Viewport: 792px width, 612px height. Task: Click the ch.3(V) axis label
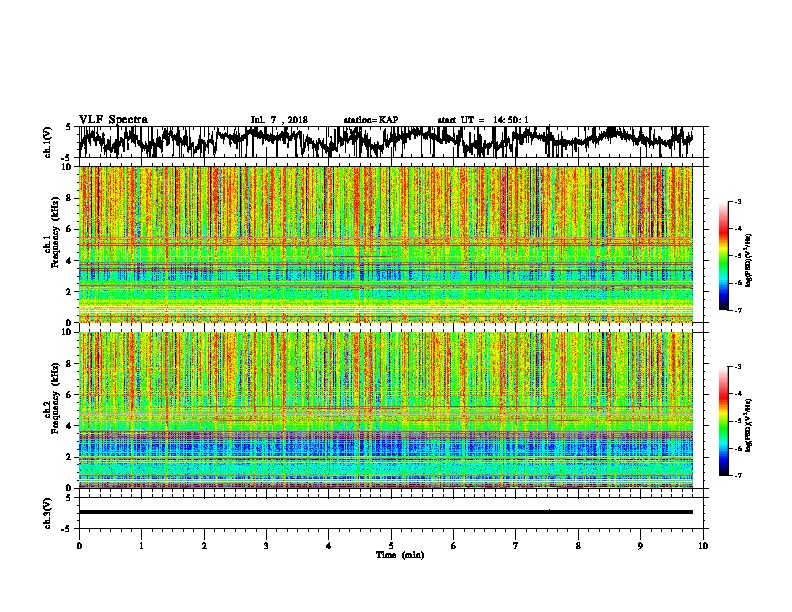[48, 513]
